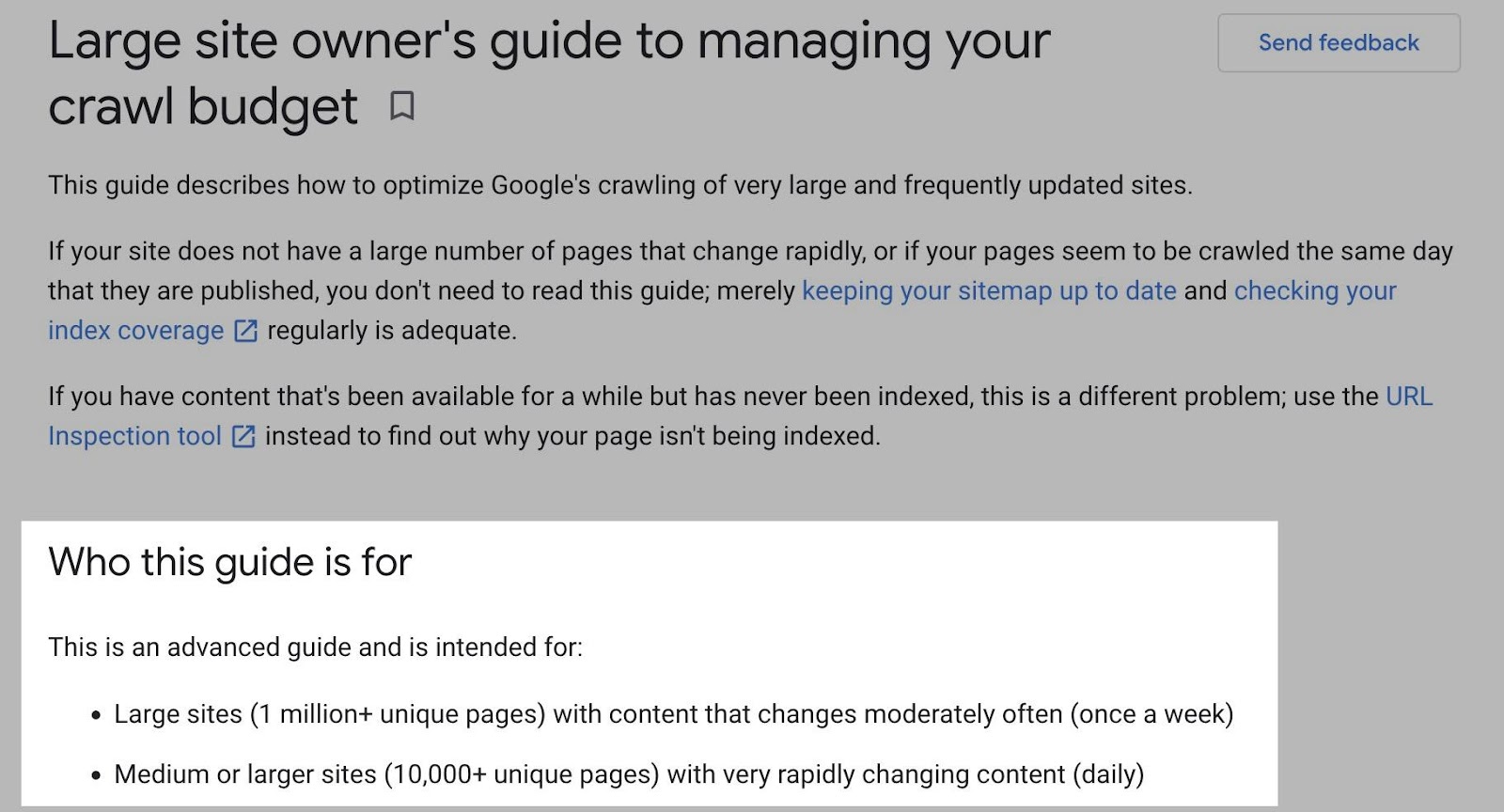Click the bullet about large sites with 1 million+ pages

click(673, 713)
